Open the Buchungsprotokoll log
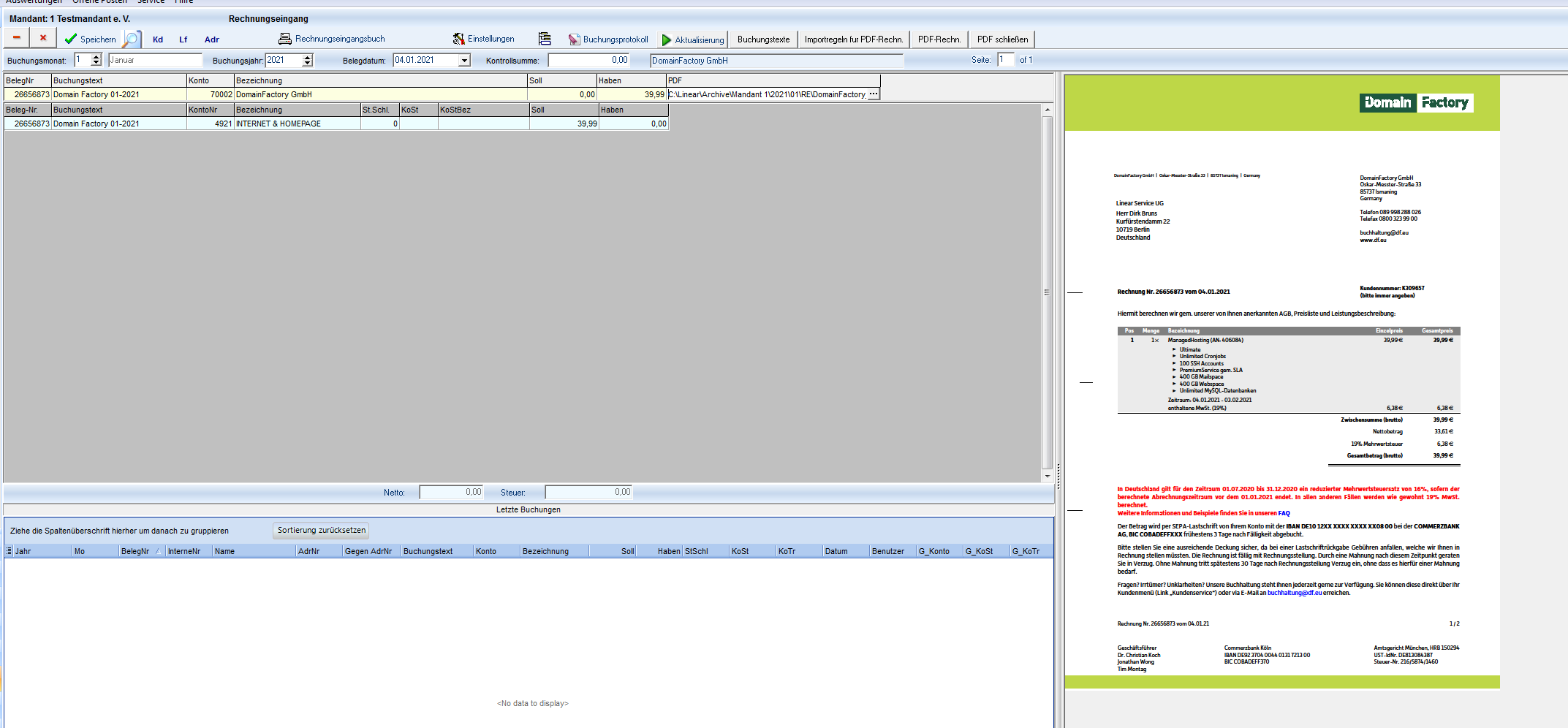This screenshot has height=728, width=1568. (608, 39)
